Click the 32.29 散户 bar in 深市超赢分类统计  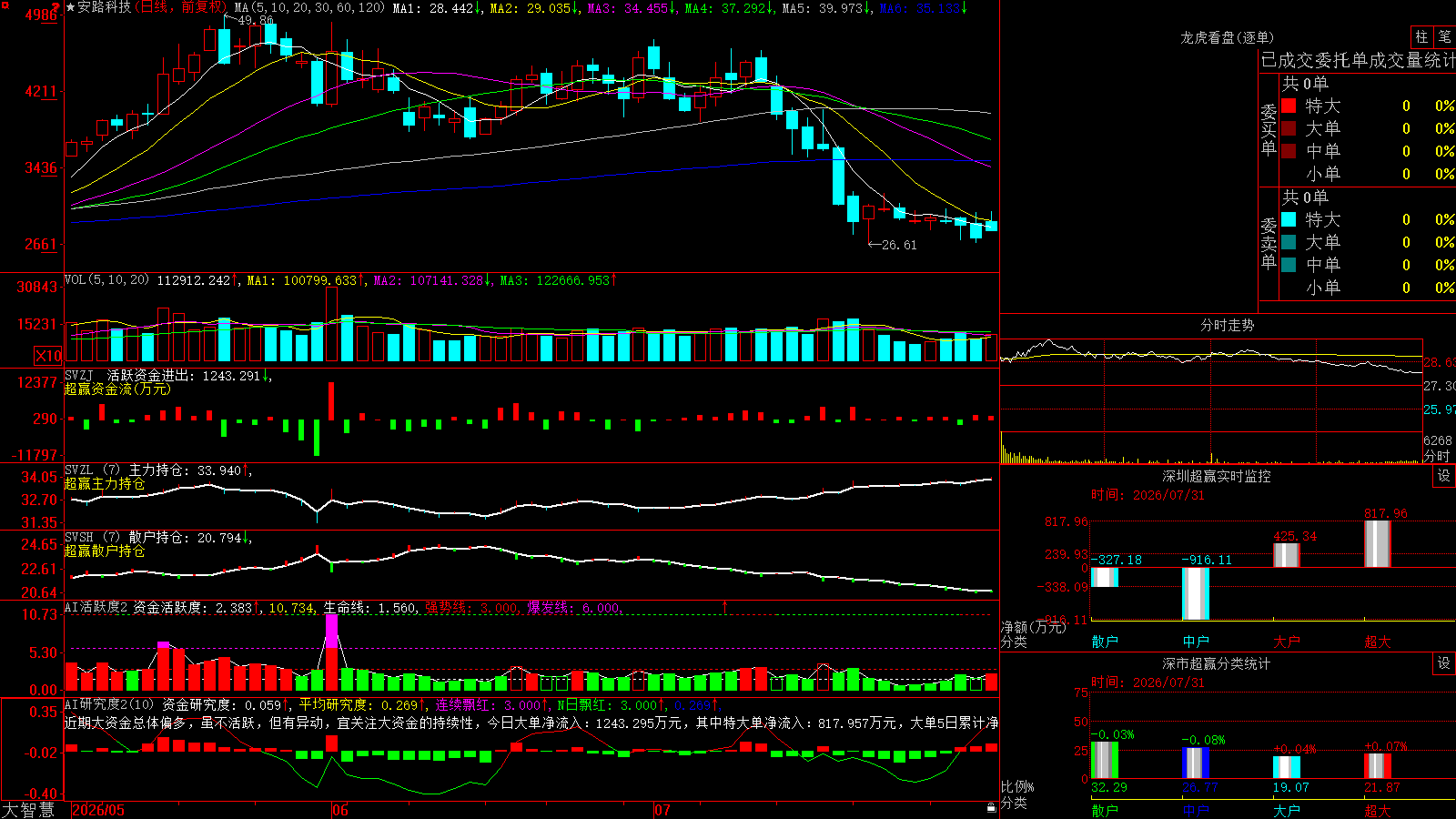[x=1105, y=761]
